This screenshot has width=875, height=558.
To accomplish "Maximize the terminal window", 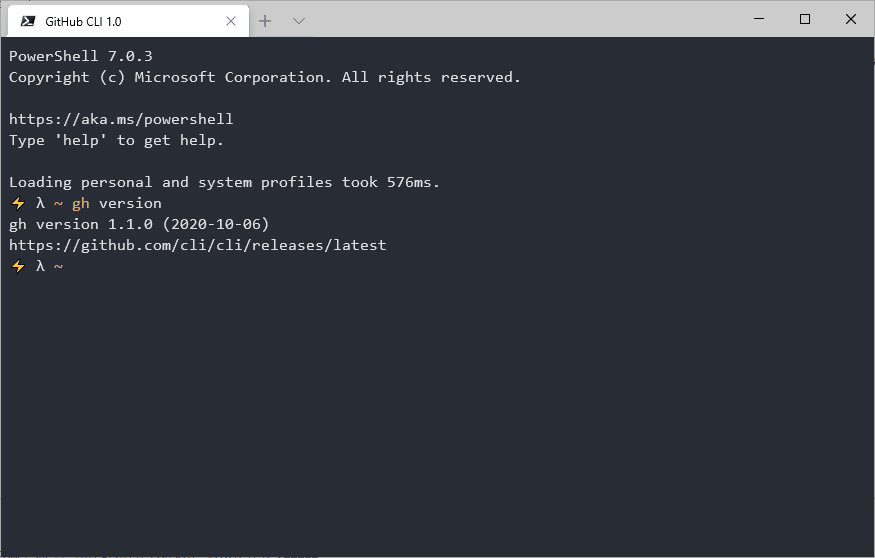I will [805, 19].
